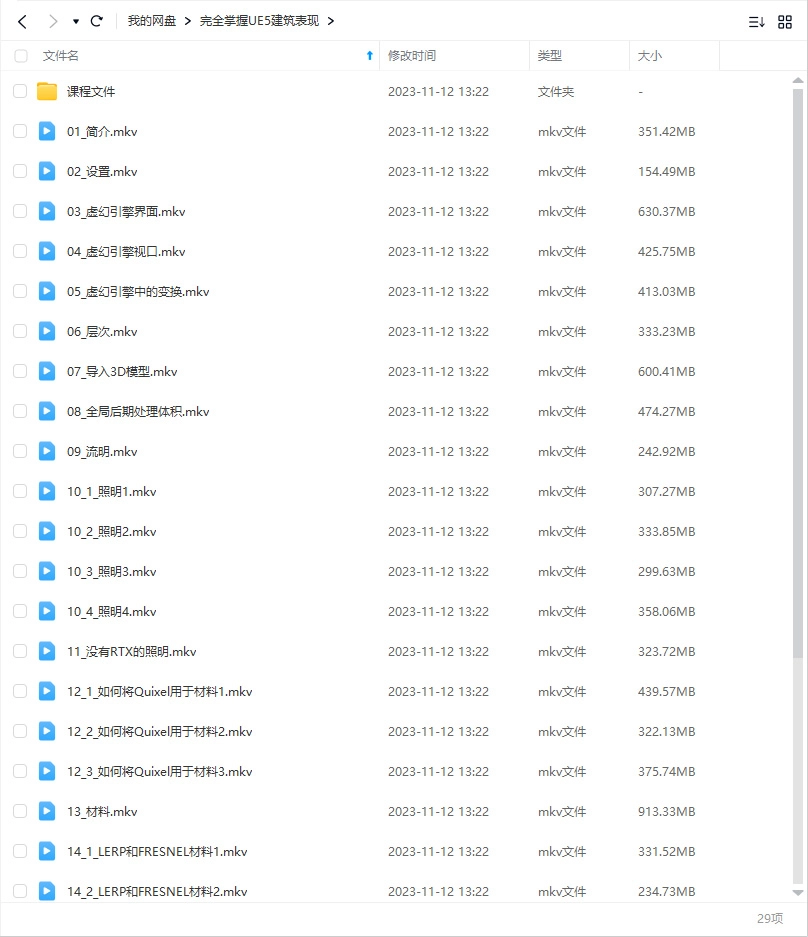Refresh the current folder listing
This screenshot has width=808, height=937.
[x=97, y=21]
